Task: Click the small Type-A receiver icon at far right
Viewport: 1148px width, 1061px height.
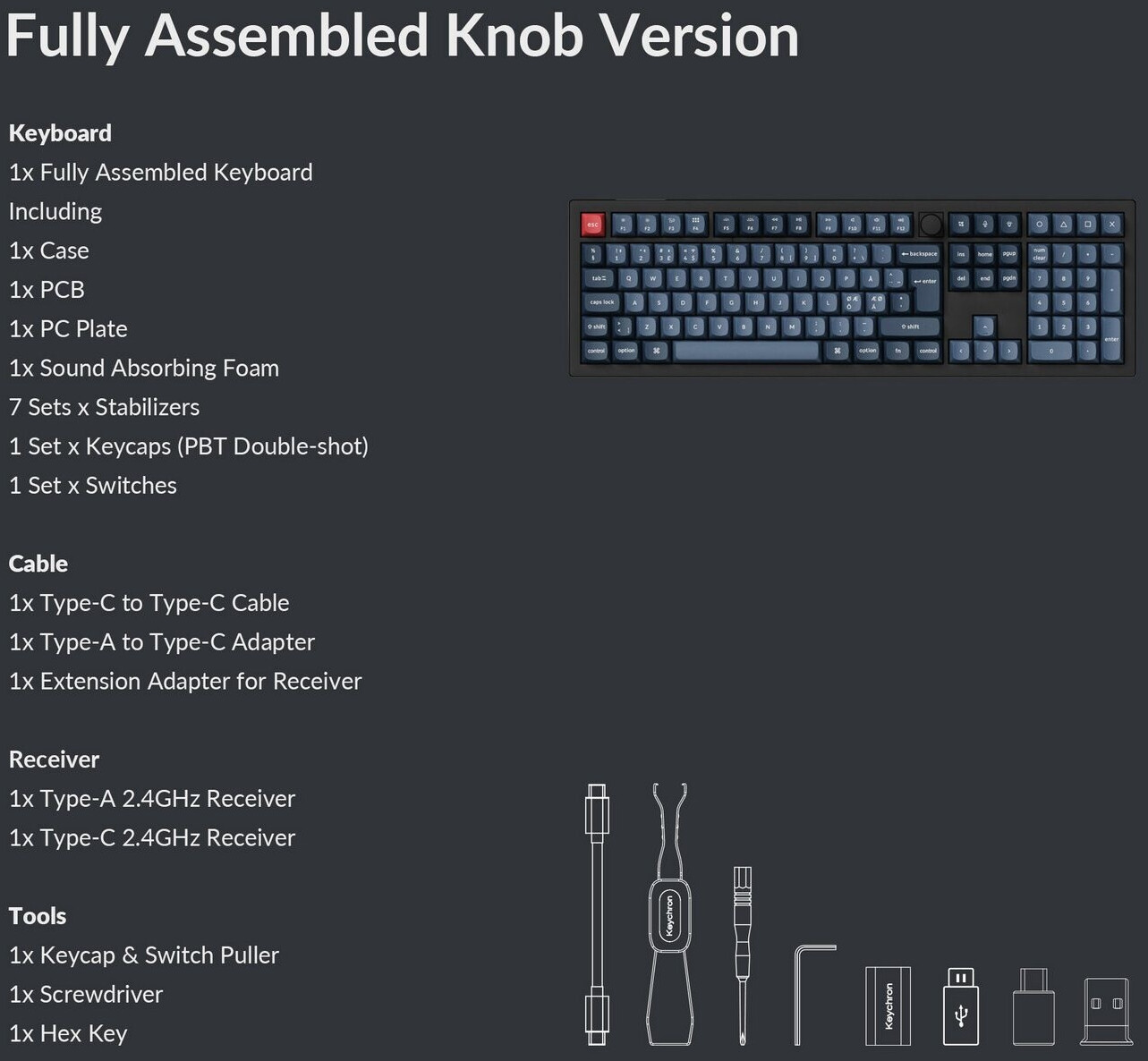Action: pyautogui.click(x=1106, y=1010)
